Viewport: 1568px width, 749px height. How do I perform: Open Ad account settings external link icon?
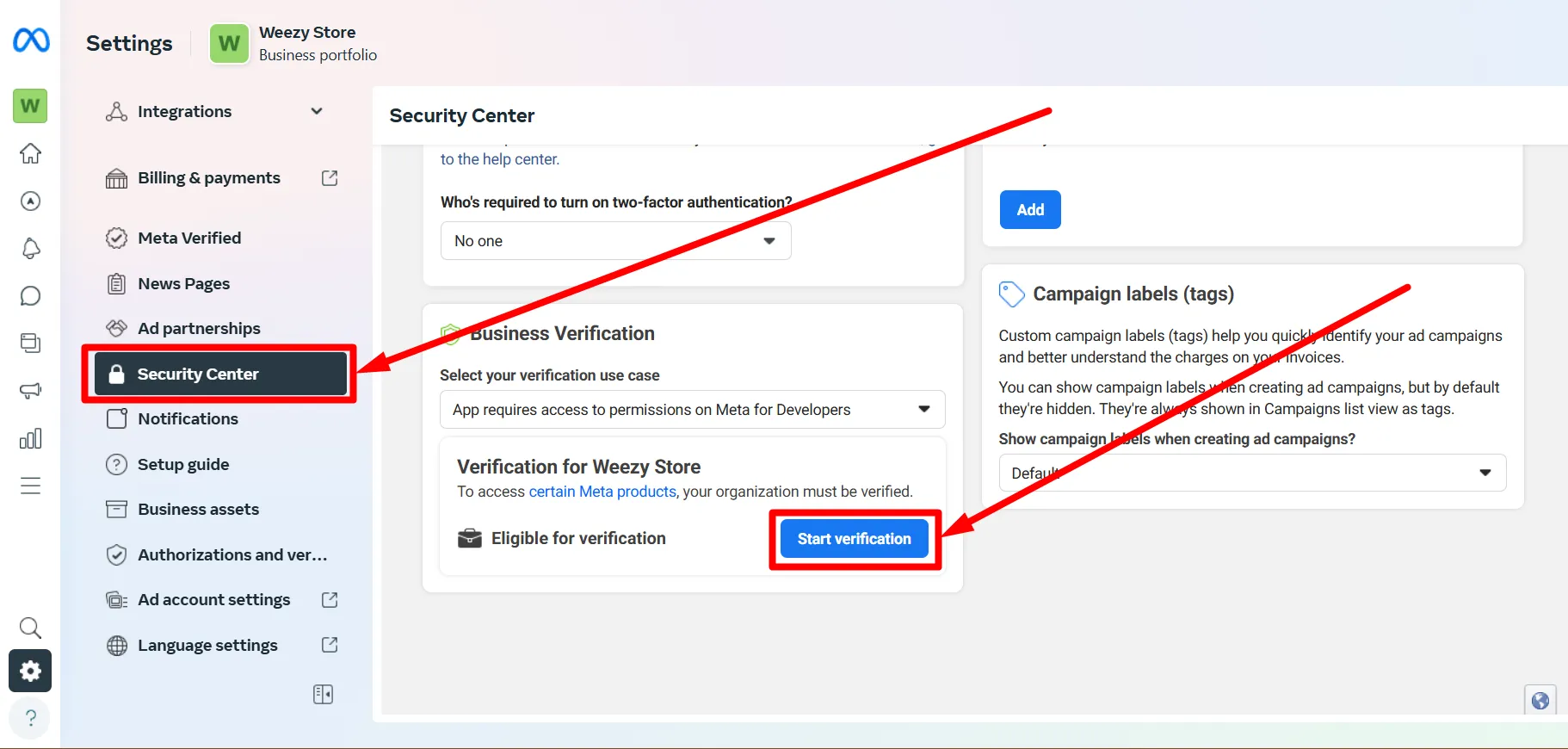(330, 600)
